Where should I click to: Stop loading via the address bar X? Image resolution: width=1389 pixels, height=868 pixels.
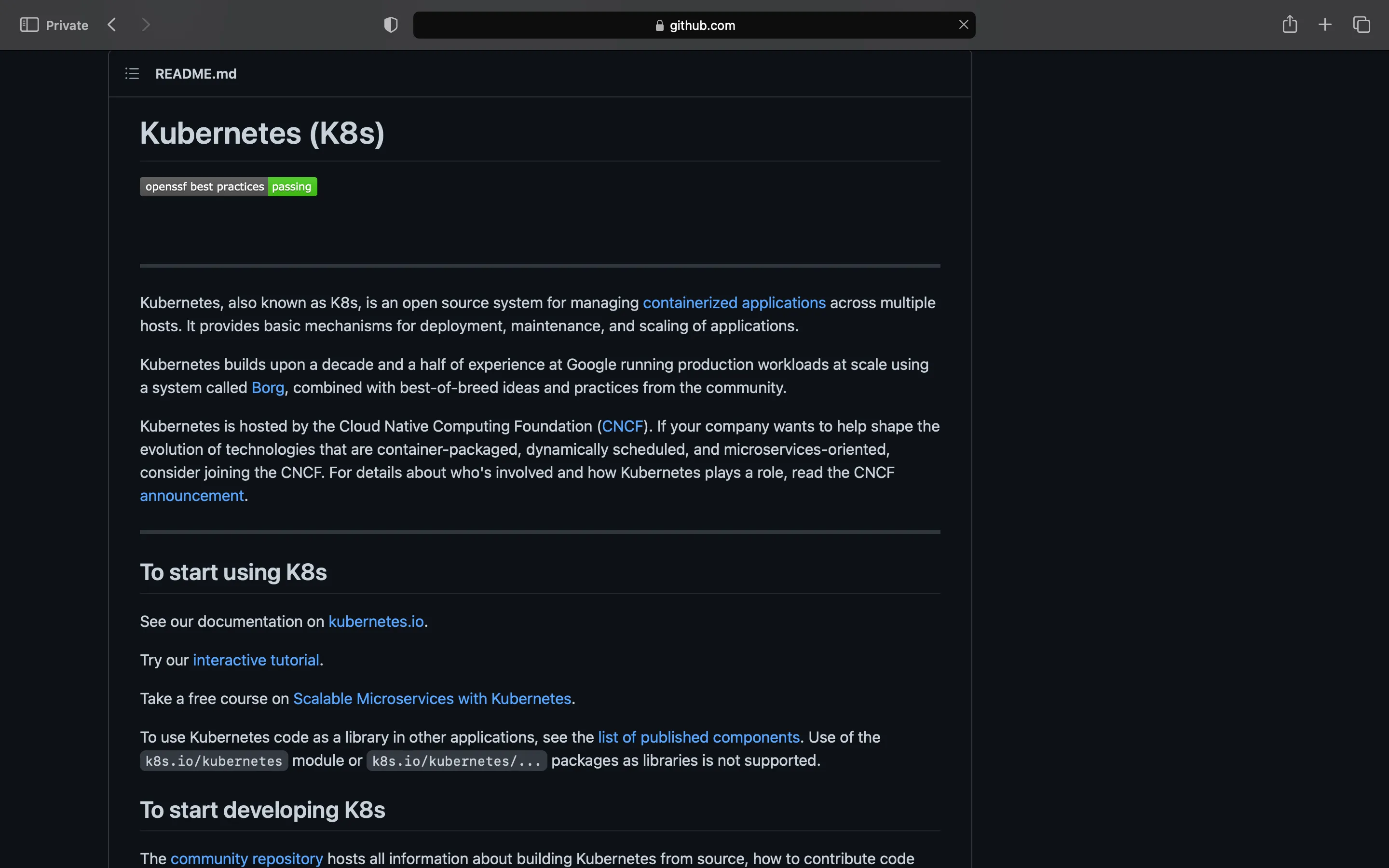tap(964, 25)
